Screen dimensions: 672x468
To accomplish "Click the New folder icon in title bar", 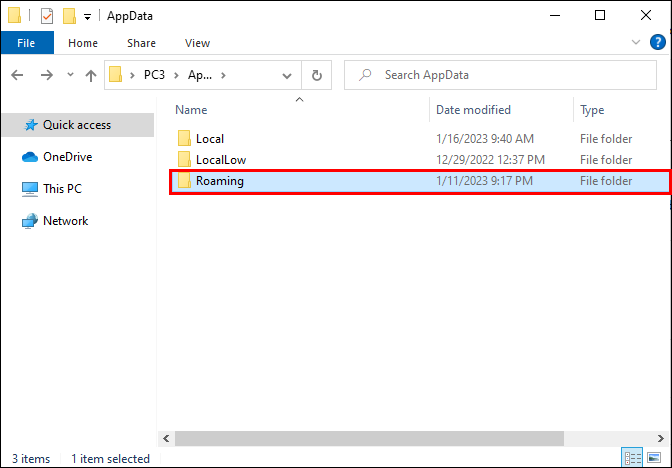I will [x=69, y=16].
